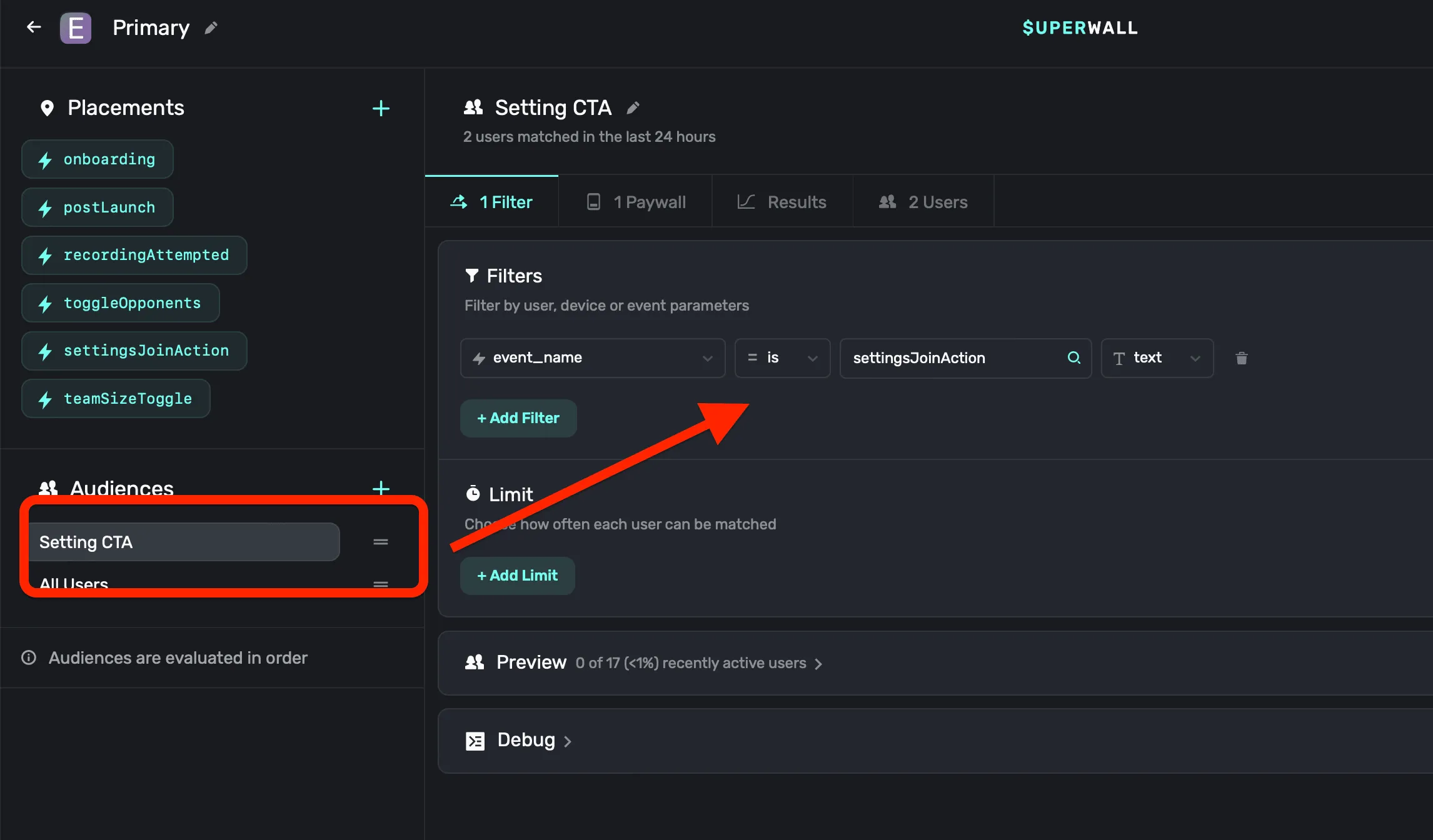The image size is (1433, 840).
Task: Add a new audience with plus icon
Action: point(381,487)
